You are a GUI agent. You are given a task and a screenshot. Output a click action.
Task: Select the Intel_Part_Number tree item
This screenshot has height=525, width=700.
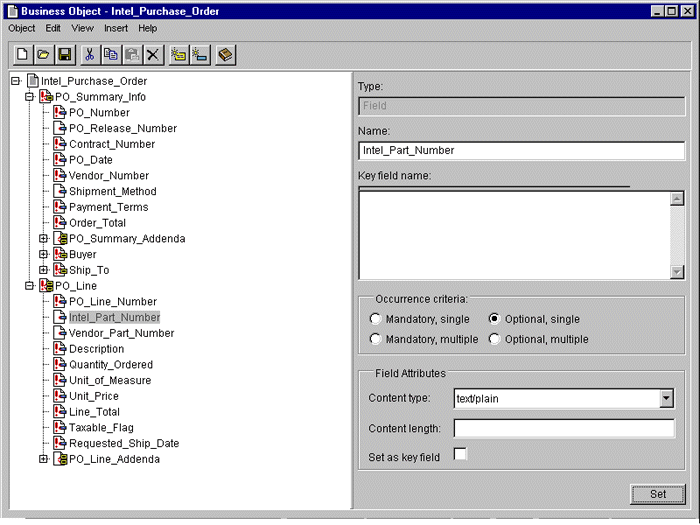(x=114, y=317)
